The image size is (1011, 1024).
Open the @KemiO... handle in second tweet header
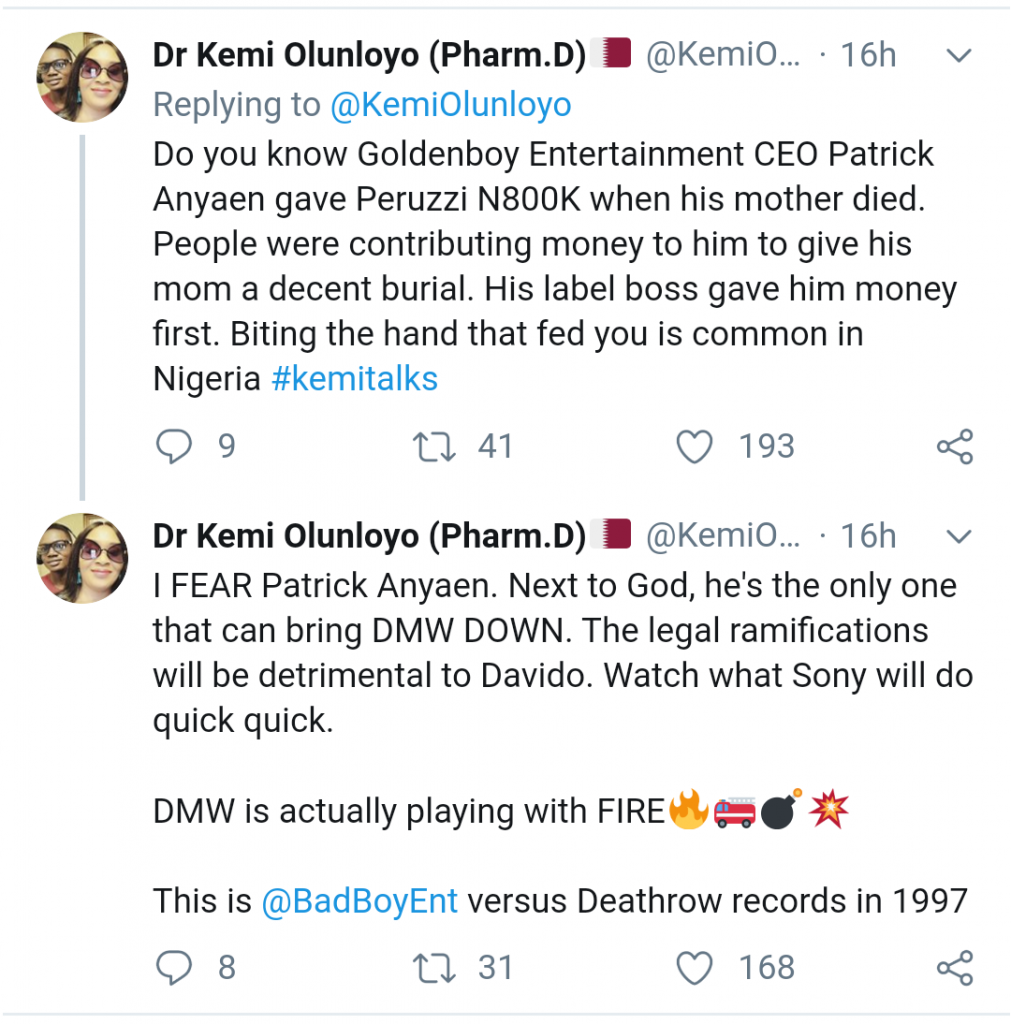tap(723, 538)
